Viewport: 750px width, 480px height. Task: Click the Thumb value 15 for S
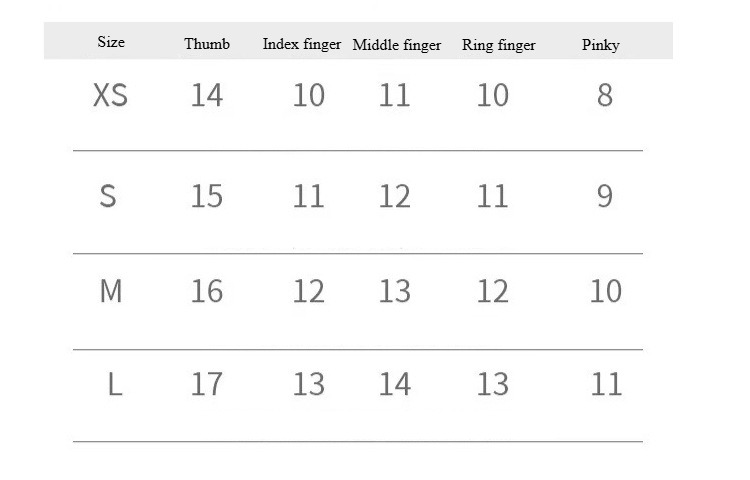pos(206,196)
